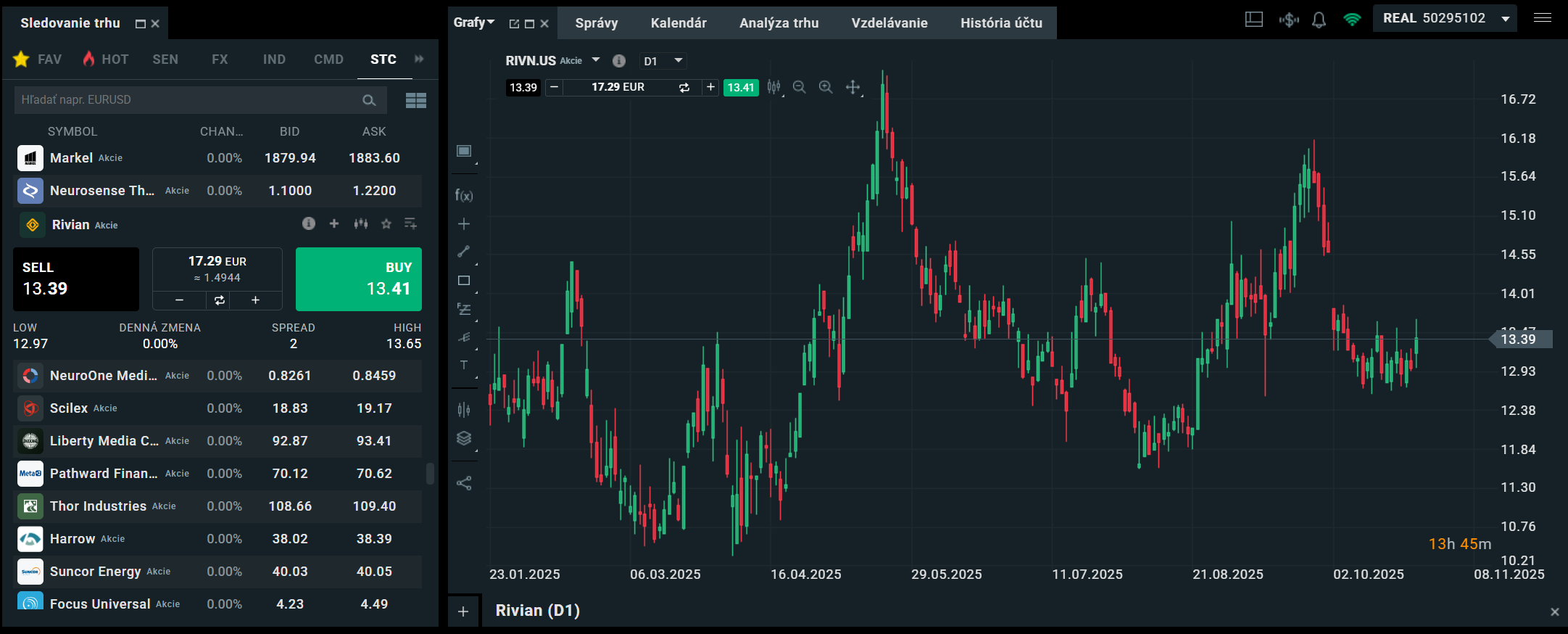Add Rivian to favorites with star
The height and width of the screenshot is (634, 1568).
[386, 224]
